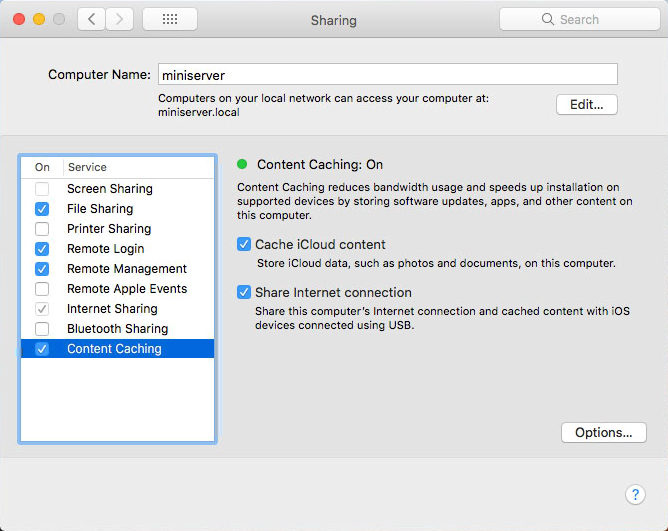Go back with the left arrow button
This screenshot has height=531, width=668.
[x=91, y=19]
